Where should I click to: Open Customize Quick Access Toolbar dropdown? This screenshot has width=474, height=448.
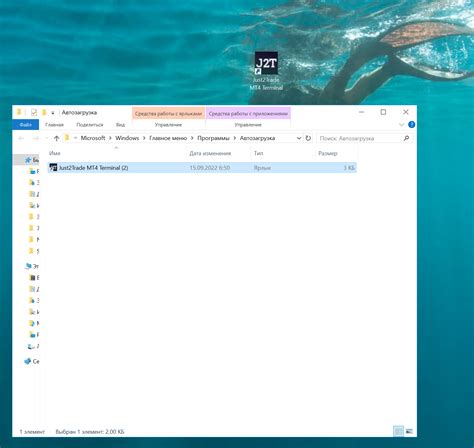pos(53,113)
